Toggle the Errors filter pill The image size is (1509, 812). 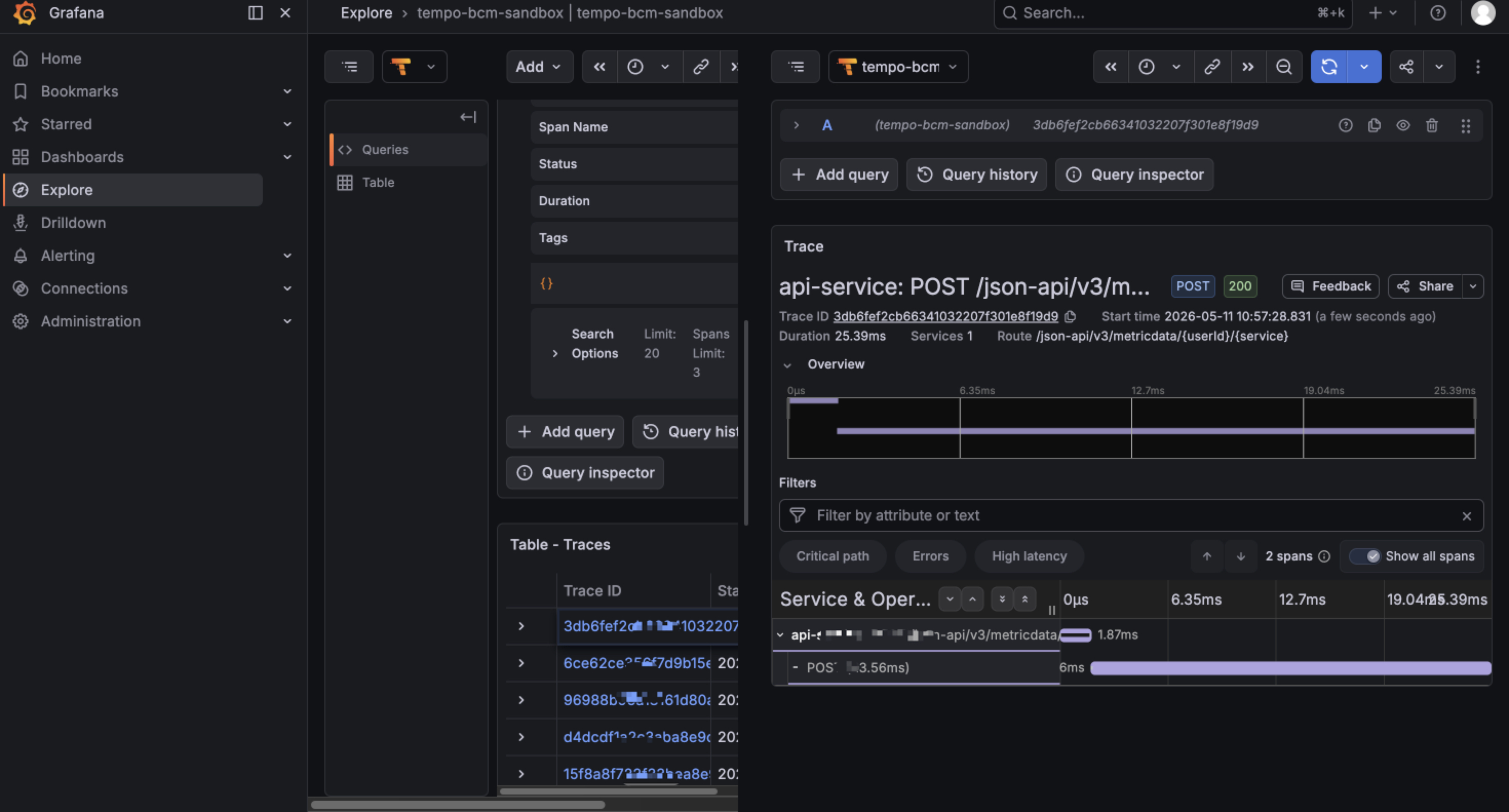(930, 556)
